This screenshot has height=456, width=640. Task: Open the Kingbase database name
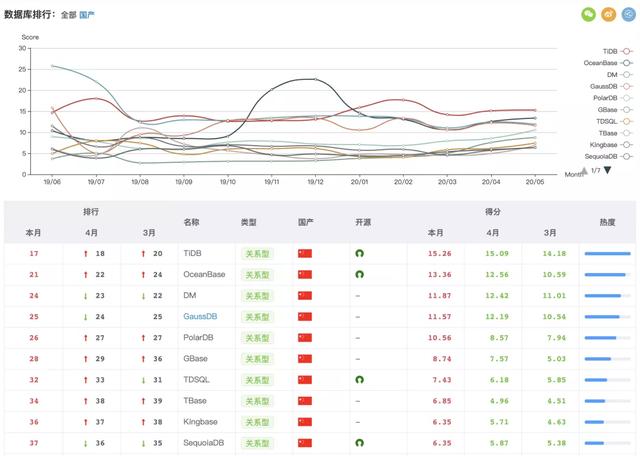[x=200, y=422]
